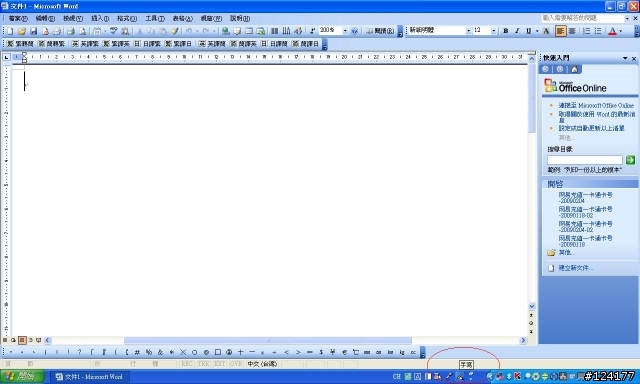Click the 日譯繁 translation button
The image size is (640, 384).
pos(147,44)
